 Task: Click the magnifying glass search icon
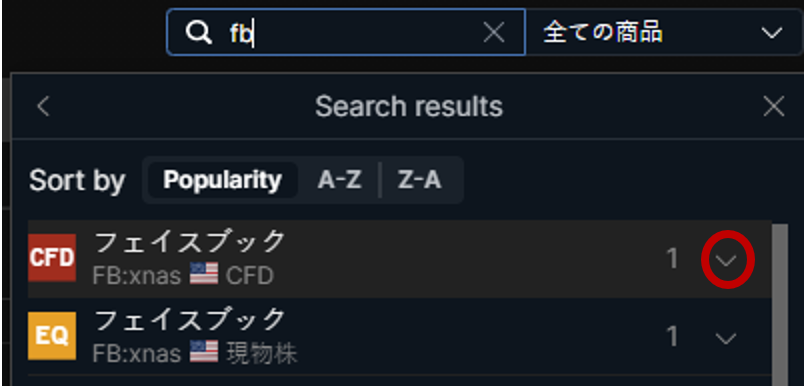pos(198,33)
